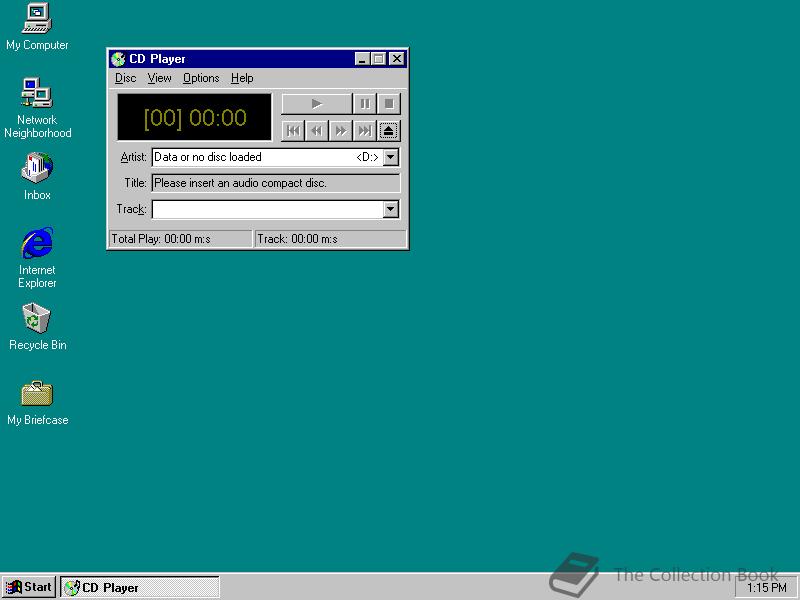Maximize the CD Player window
The width and height of the screenshot is (800, 600).
379,59
